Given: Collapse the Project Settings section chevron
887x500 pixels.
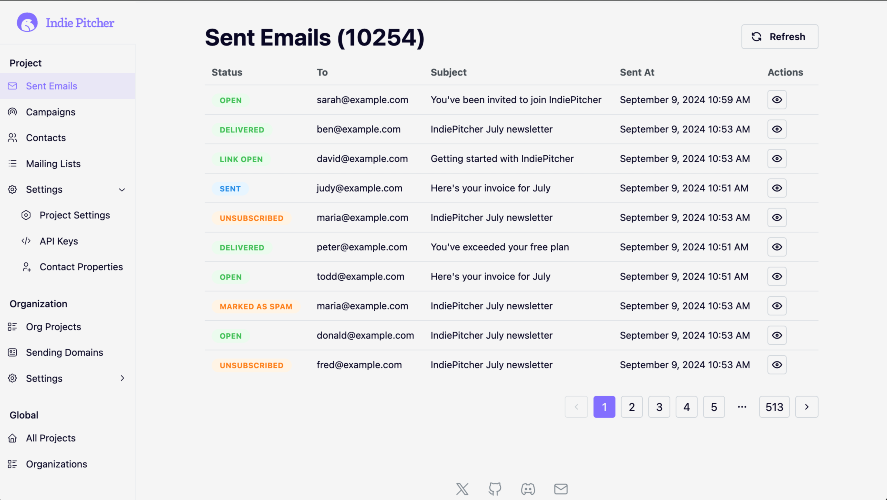Looking at the screenshot, I should (x=122, y=189).
